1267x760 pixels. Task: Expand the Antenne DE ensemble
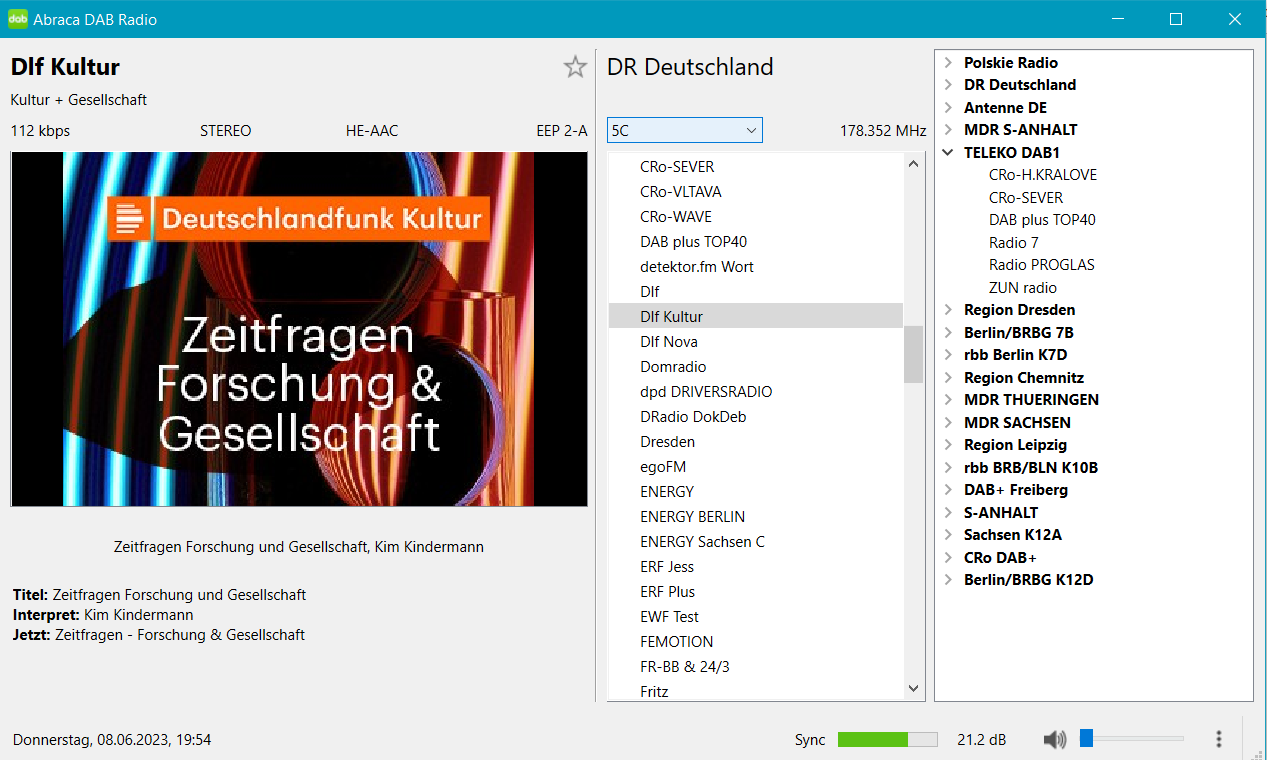click(948, 108)
